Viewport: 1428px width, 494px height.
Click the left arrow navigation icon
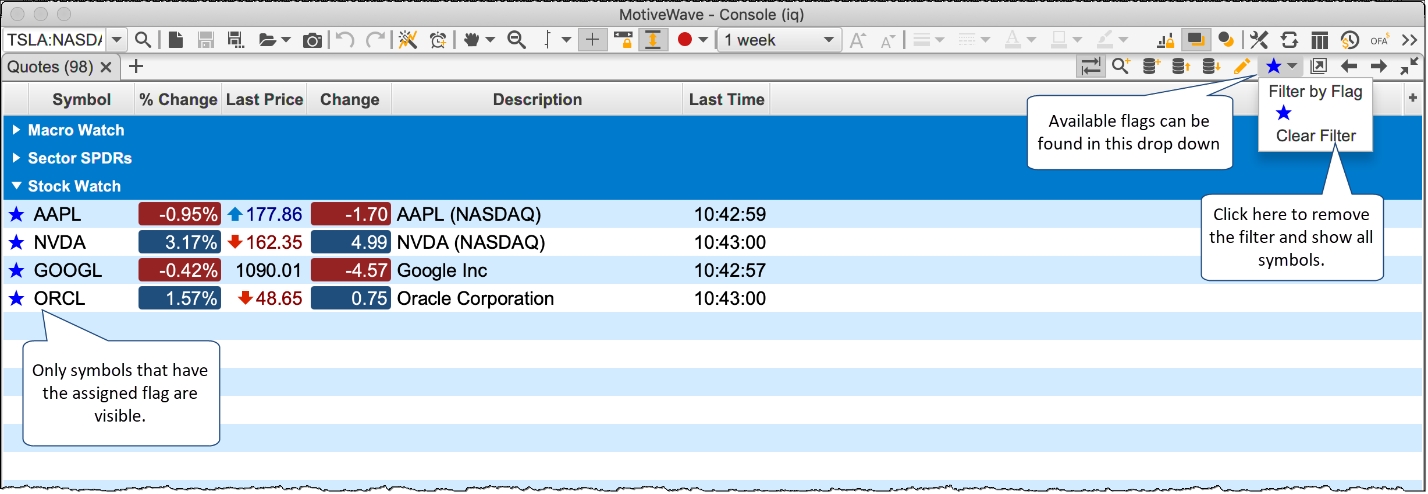(x=1349, y=66)
